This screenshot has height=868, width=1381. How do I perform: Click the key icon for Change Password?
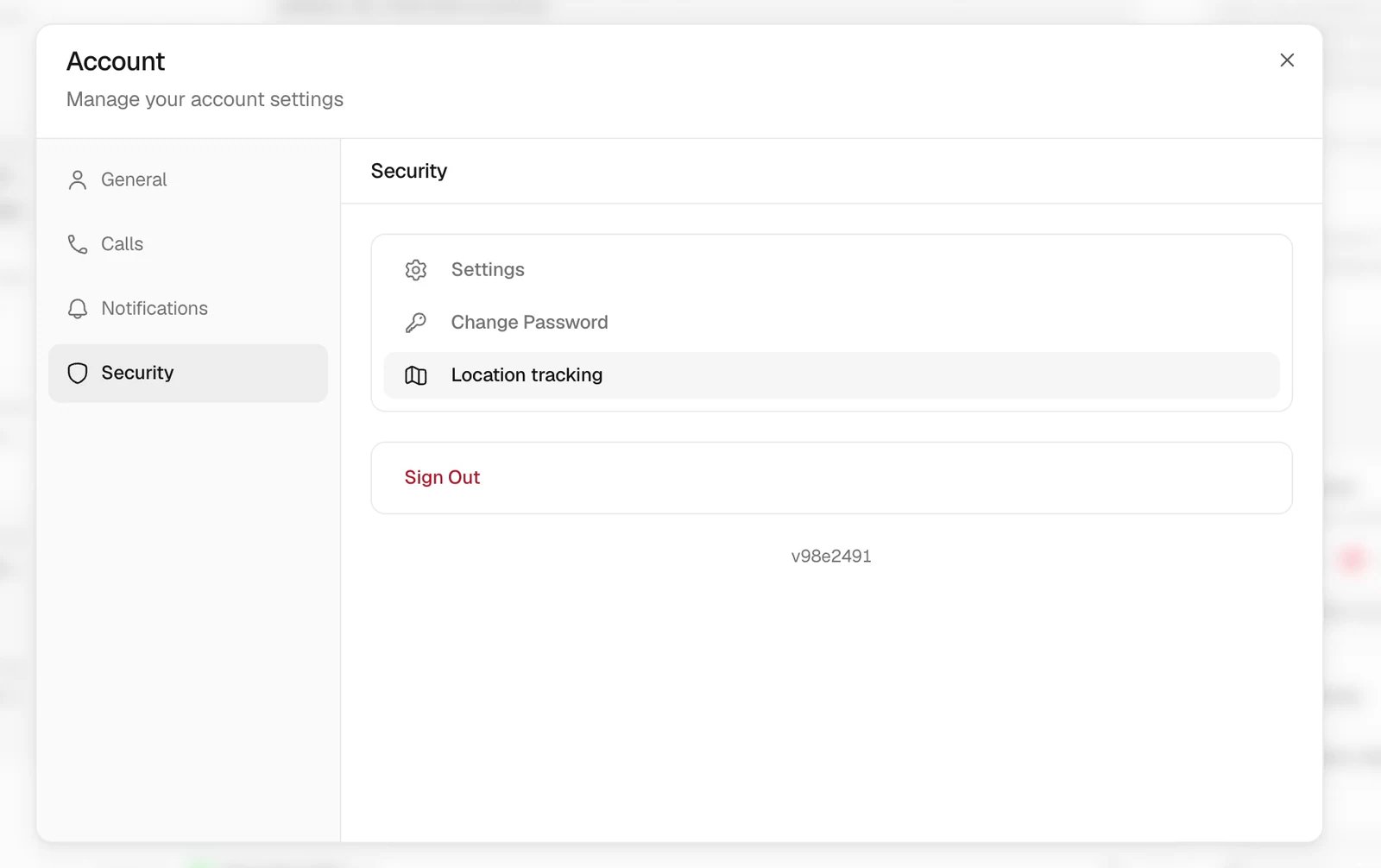point(416,323)
